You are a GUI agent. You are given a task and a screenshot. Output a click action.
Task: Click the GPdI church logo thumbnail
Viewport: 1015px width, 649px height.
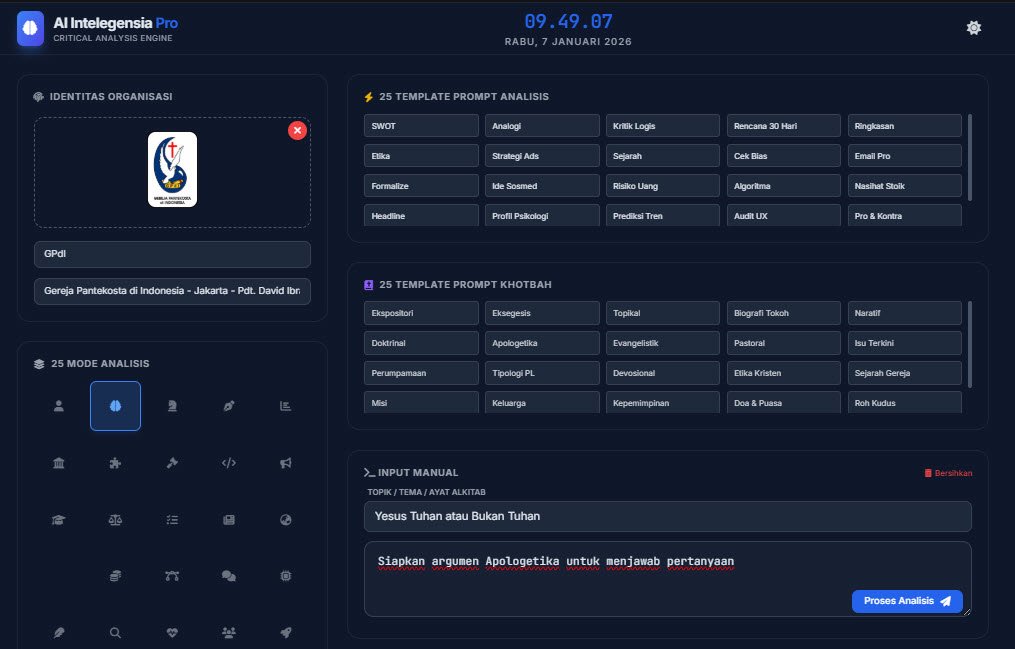[x=172, y=170]
